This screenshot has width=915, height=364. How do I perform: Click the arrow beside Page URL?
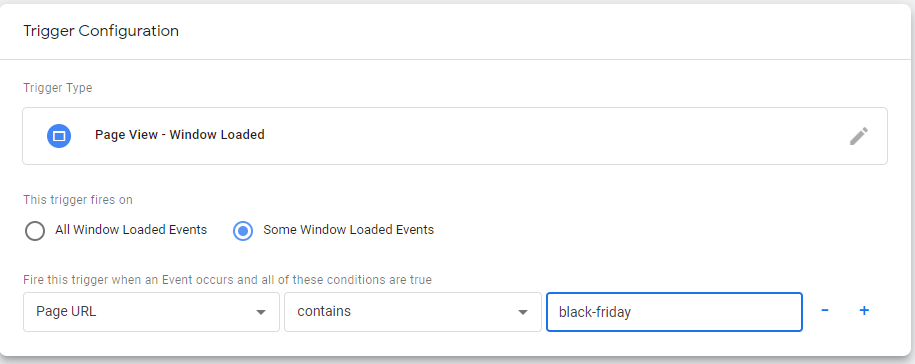pyautogui.click(x=261, y=313)
